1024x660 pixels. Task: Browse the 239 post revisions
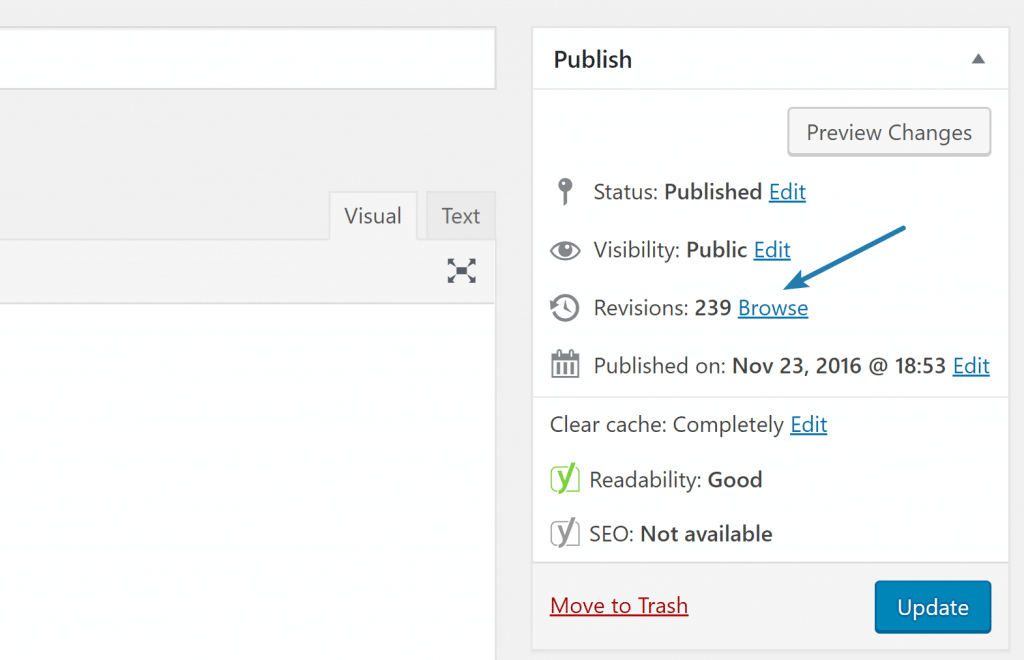[772, 308]
